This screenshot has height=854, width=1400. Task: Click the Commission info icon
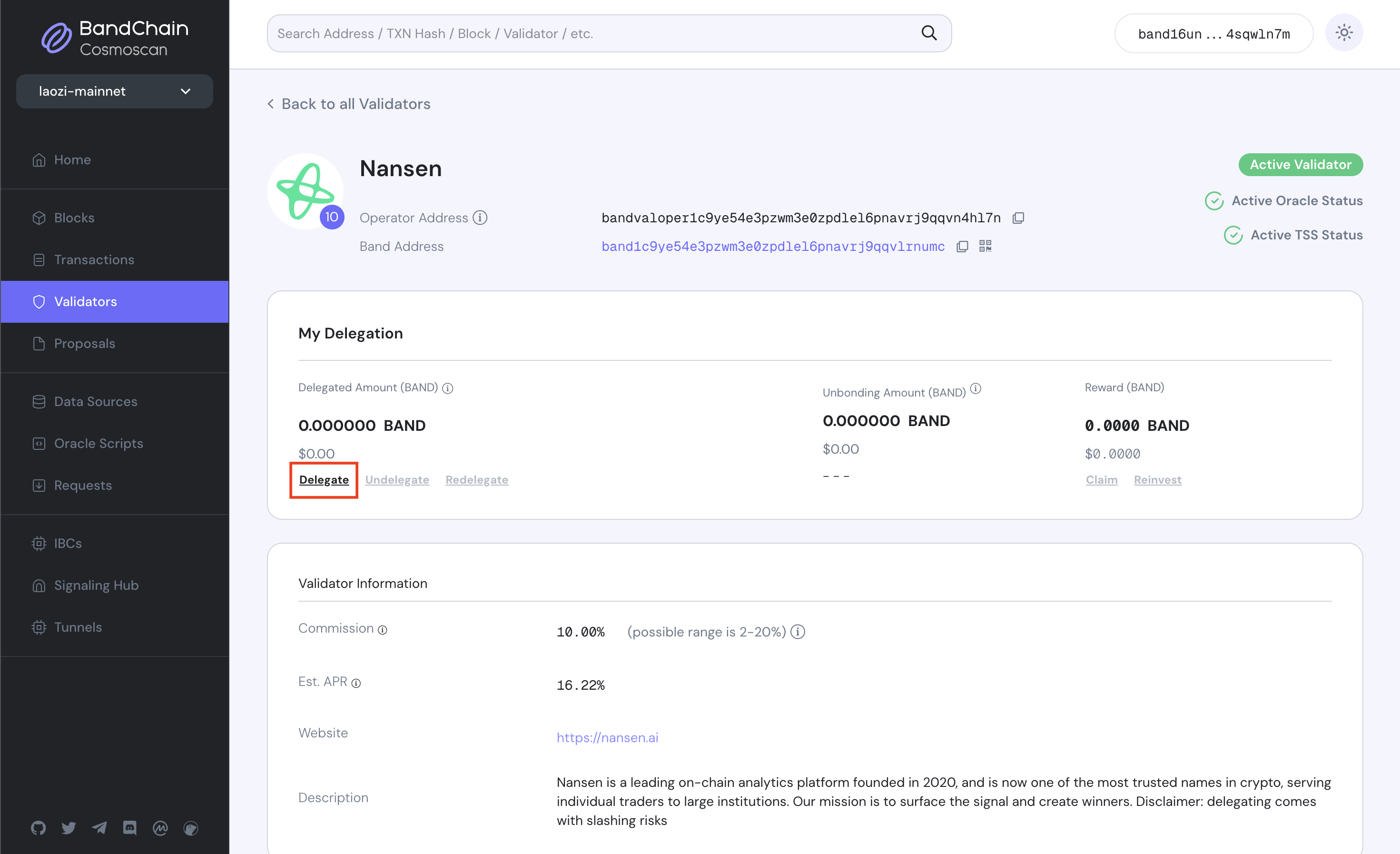[383, 630]
